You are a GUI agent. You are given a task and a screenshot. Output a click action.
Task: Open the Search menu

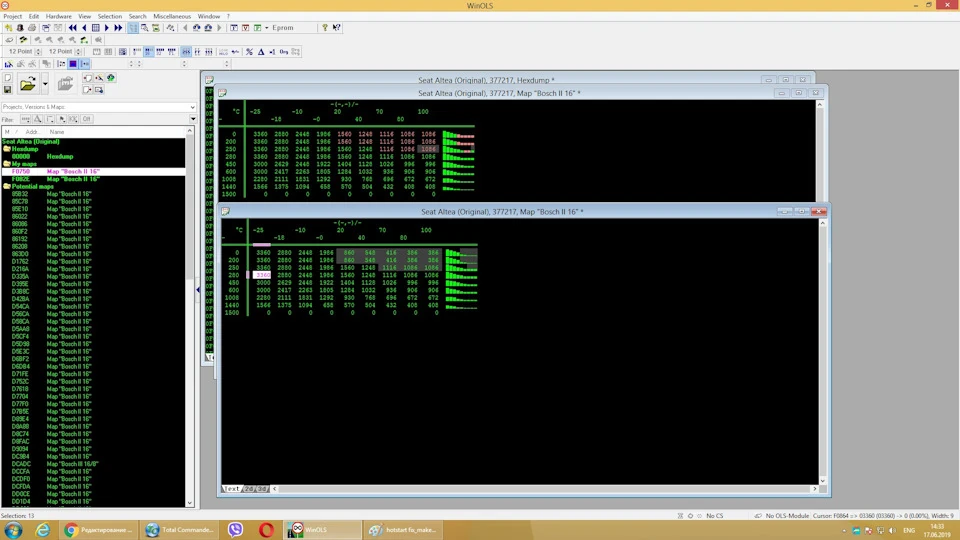pos(137,17)
